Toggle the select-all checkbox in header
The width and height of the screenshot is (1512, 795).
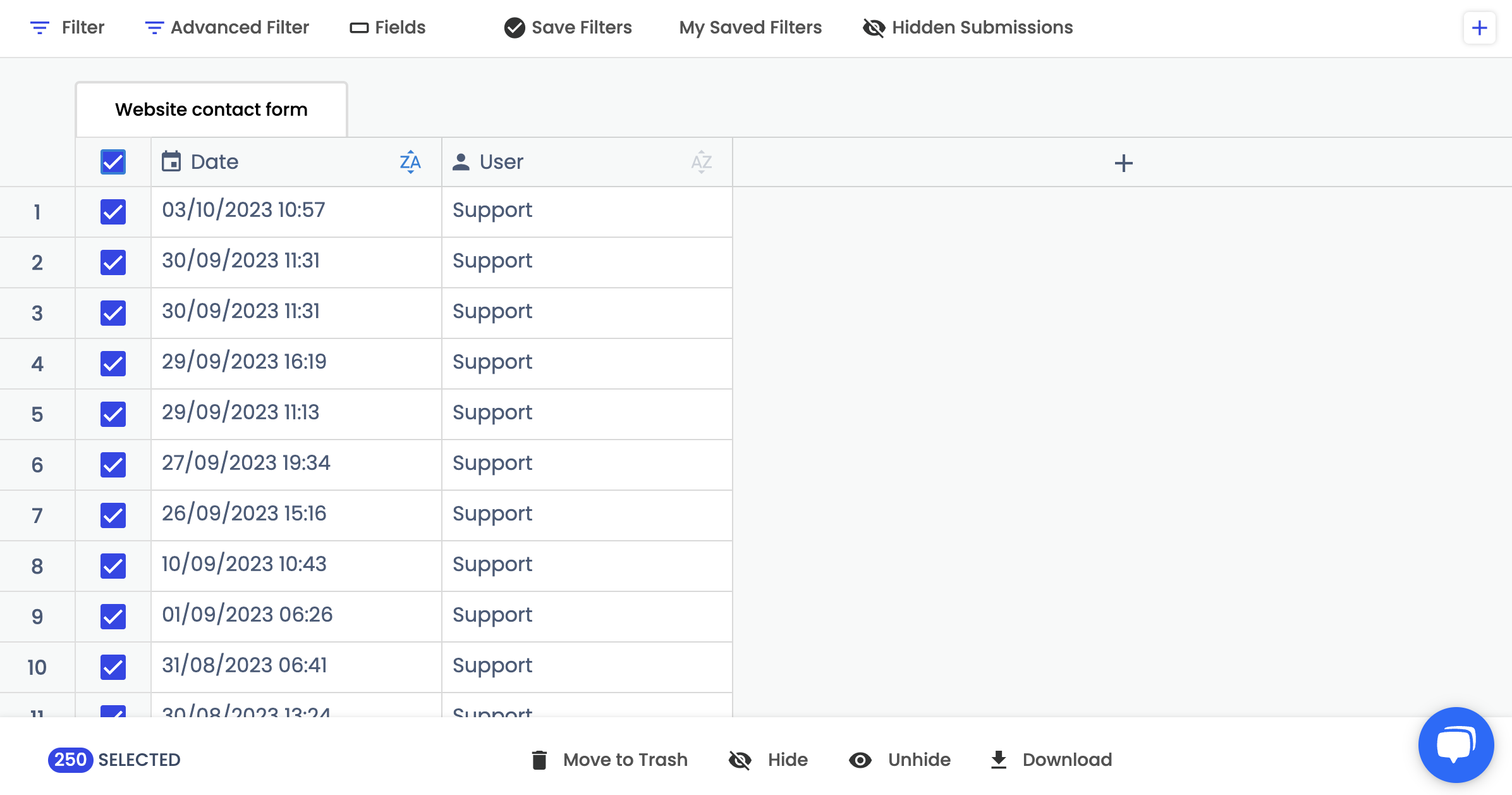[x=113, y=162]
